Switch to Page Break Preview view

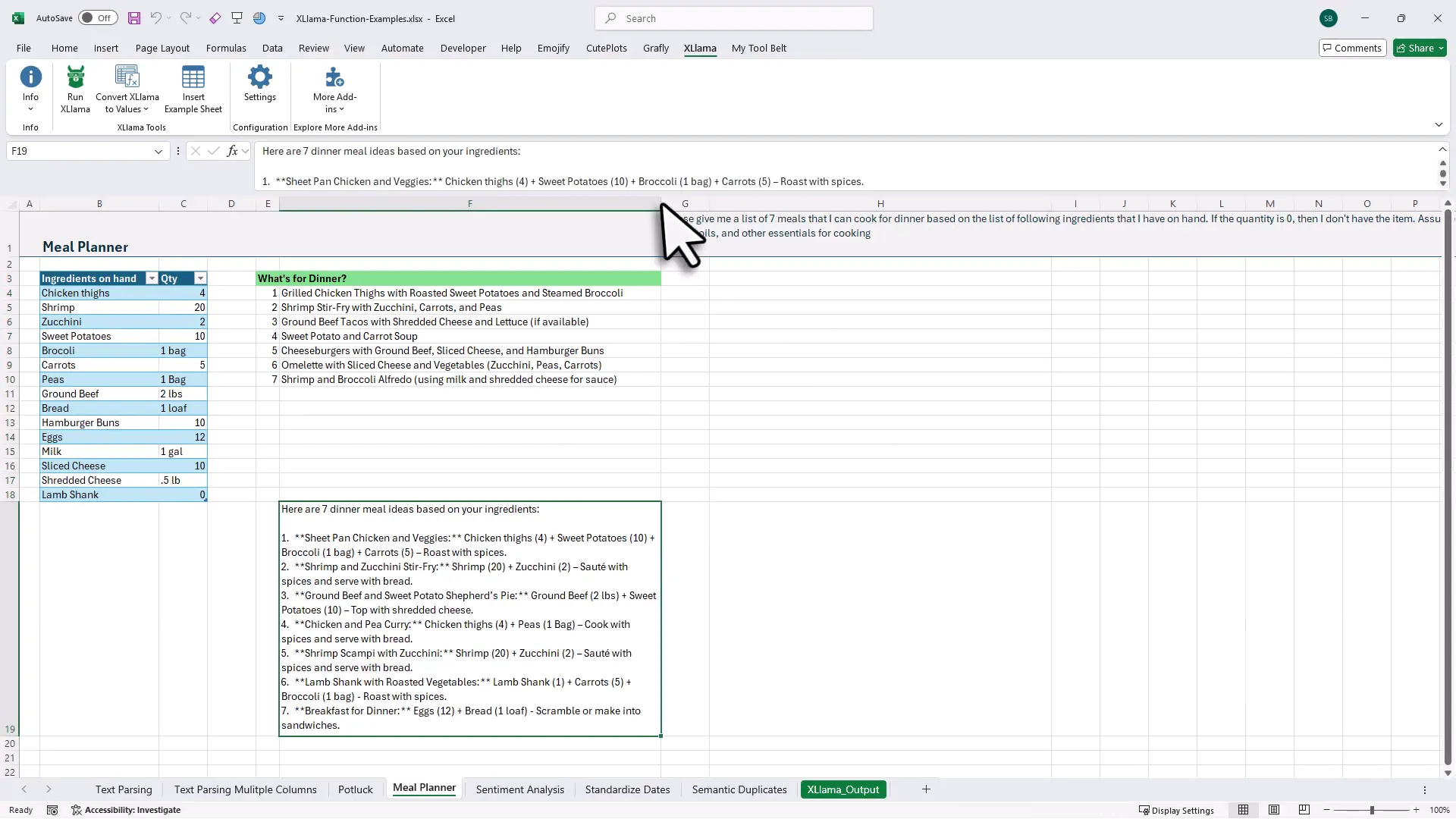click(1304, 810)
